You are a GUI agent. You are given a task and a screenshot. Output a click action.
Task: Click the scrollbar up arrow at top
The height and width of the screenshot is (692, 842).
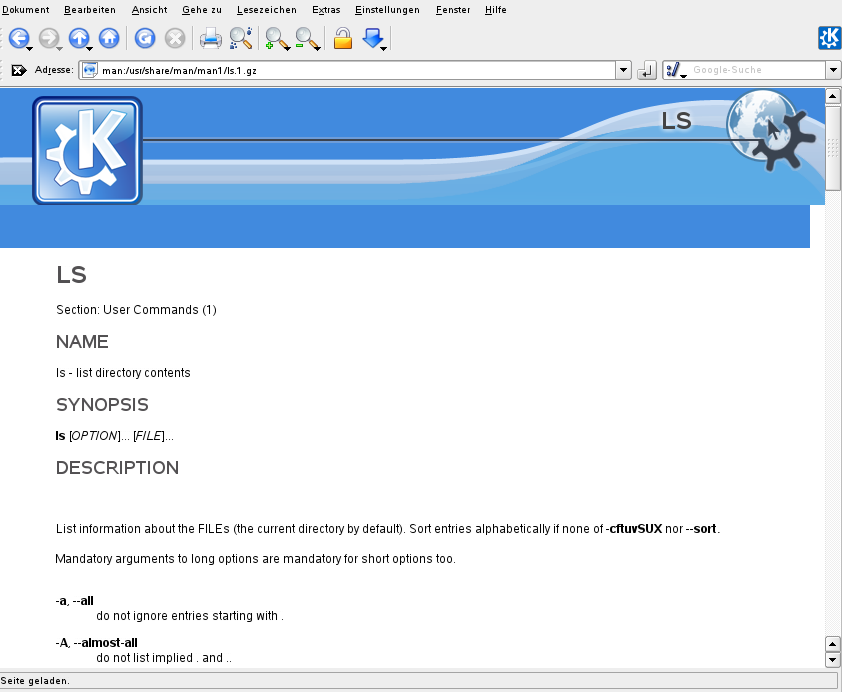point(832,97)
